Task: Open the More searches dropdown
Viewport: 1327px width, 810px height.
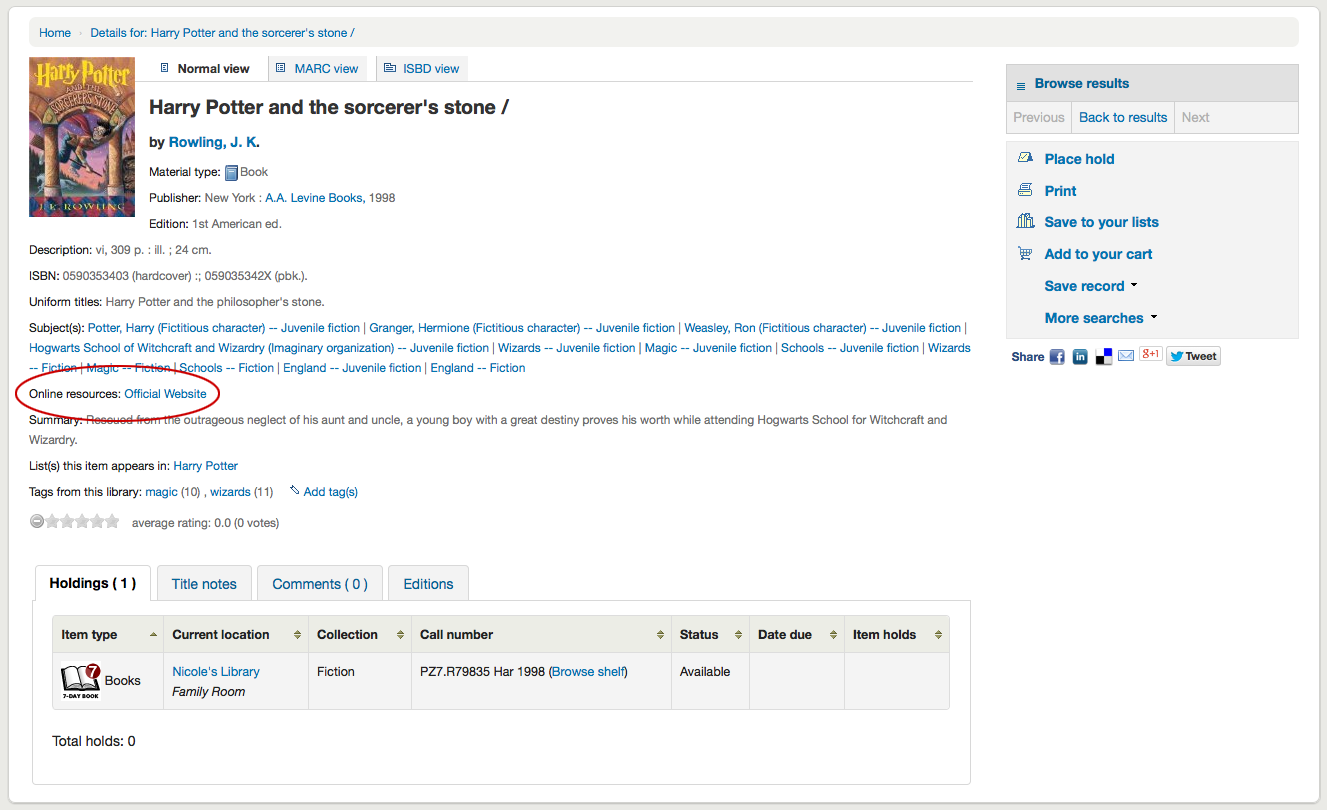Action: [x=1100, y=318]
